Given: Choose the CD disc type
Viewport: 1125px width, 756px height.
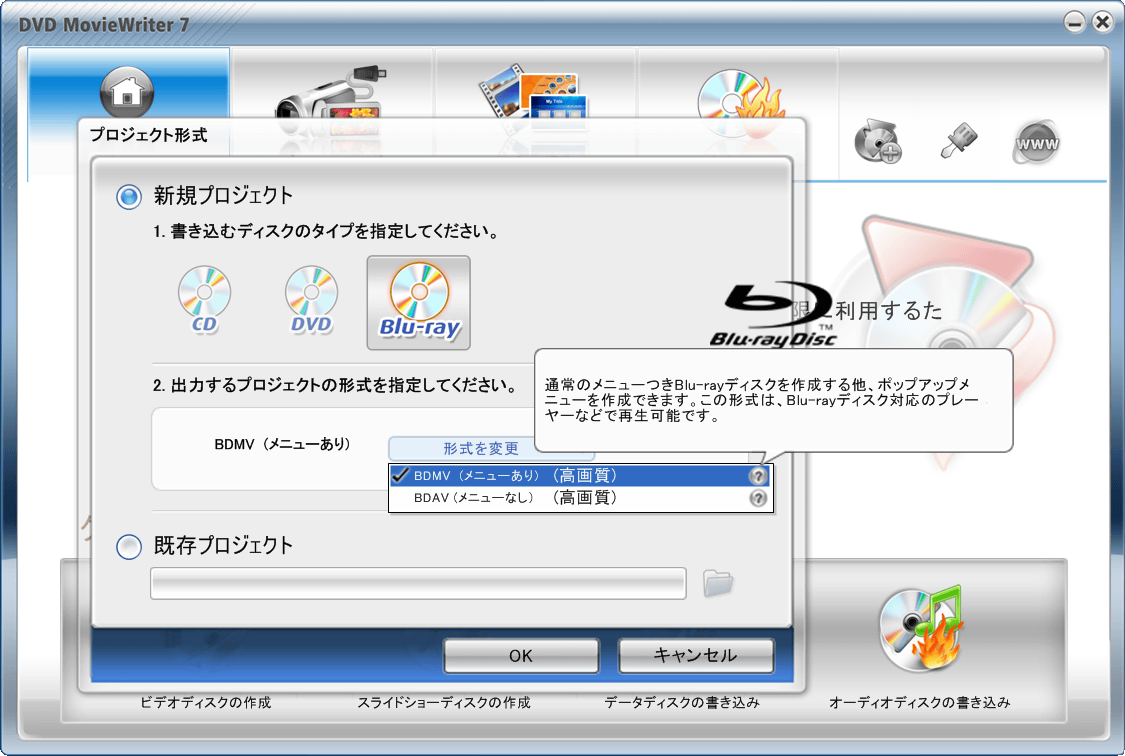Looking at the screenshot, I should (204, 300).
